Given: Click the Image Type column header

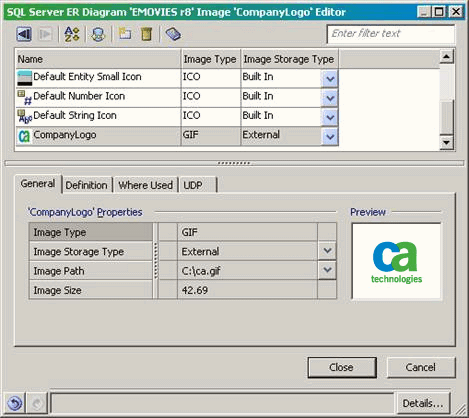Looking at the screenshot, I should [211, 59].
